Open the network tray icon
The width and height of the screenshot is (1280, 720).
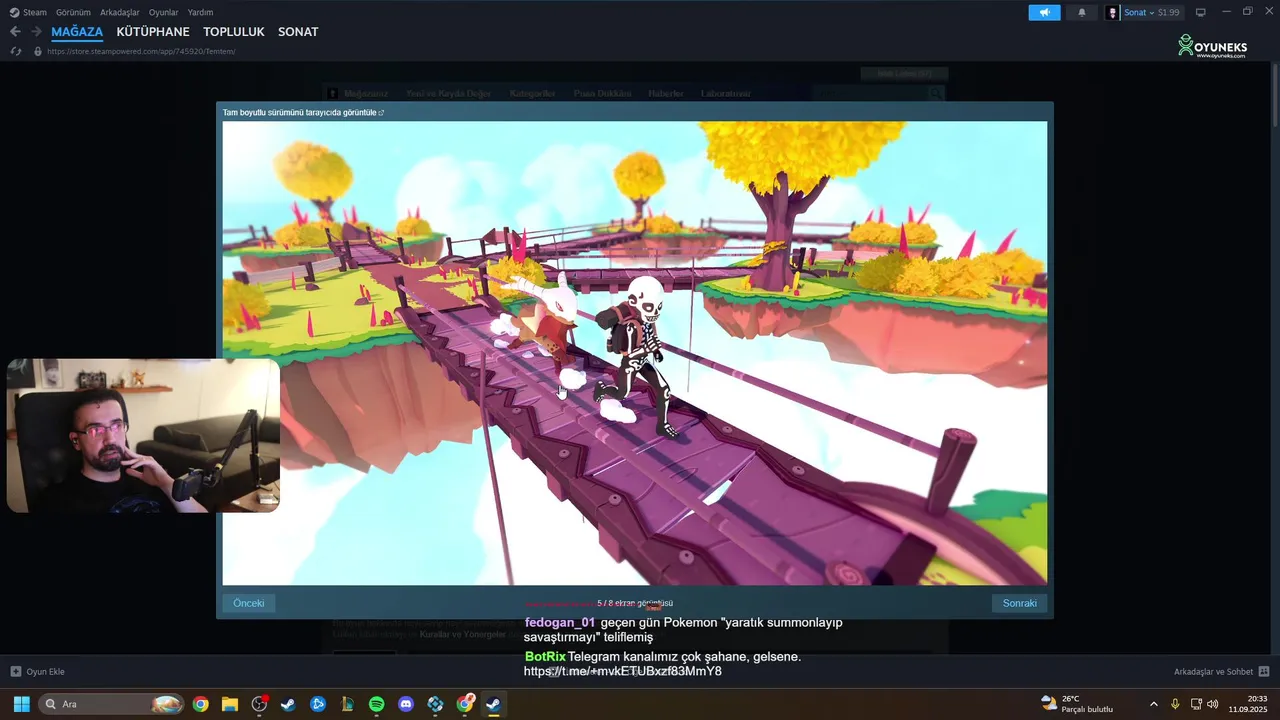[x=1196, y=704]
